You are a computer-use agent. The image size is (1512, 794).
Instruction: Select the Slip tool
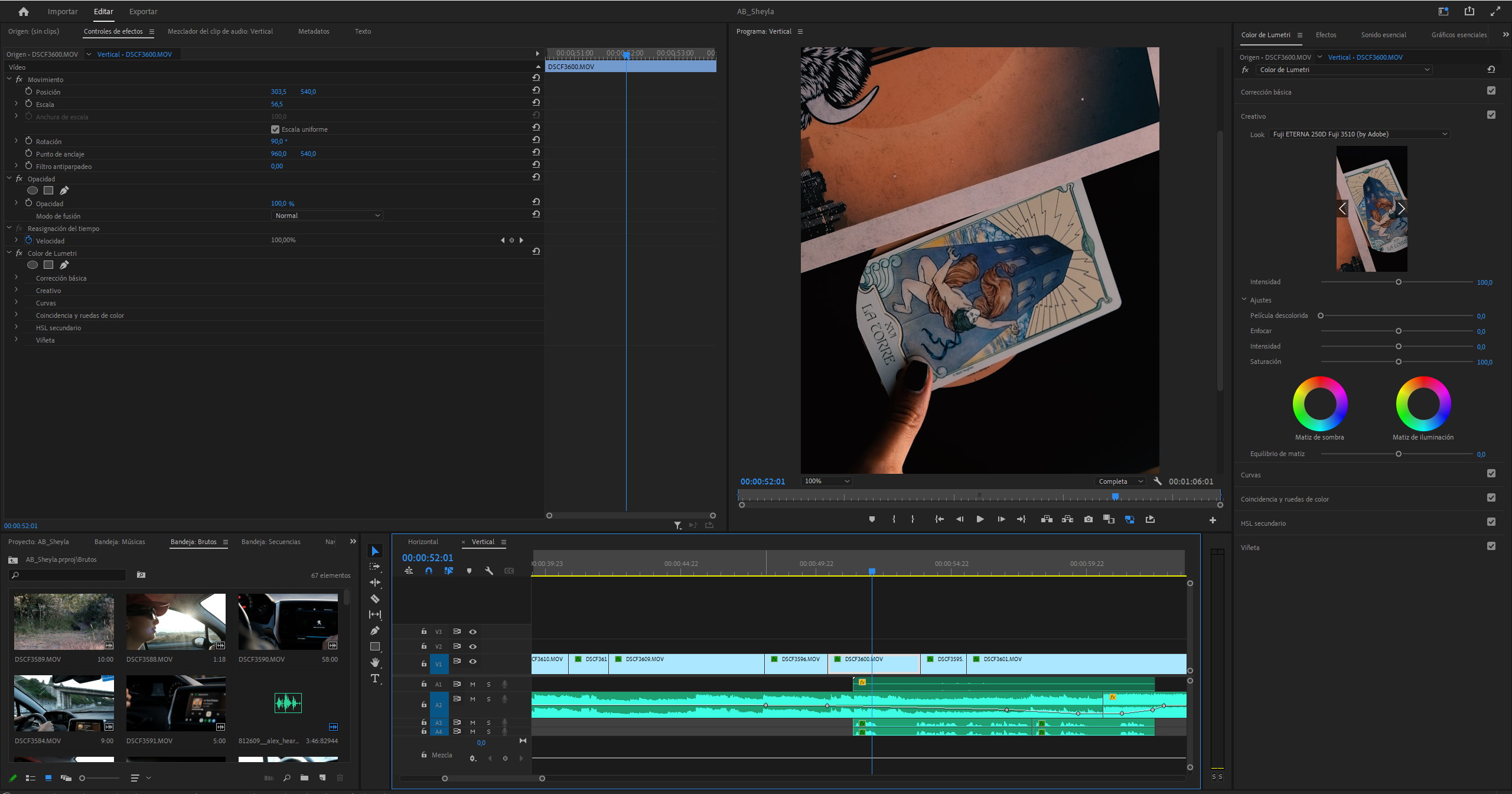pos(375,614)
